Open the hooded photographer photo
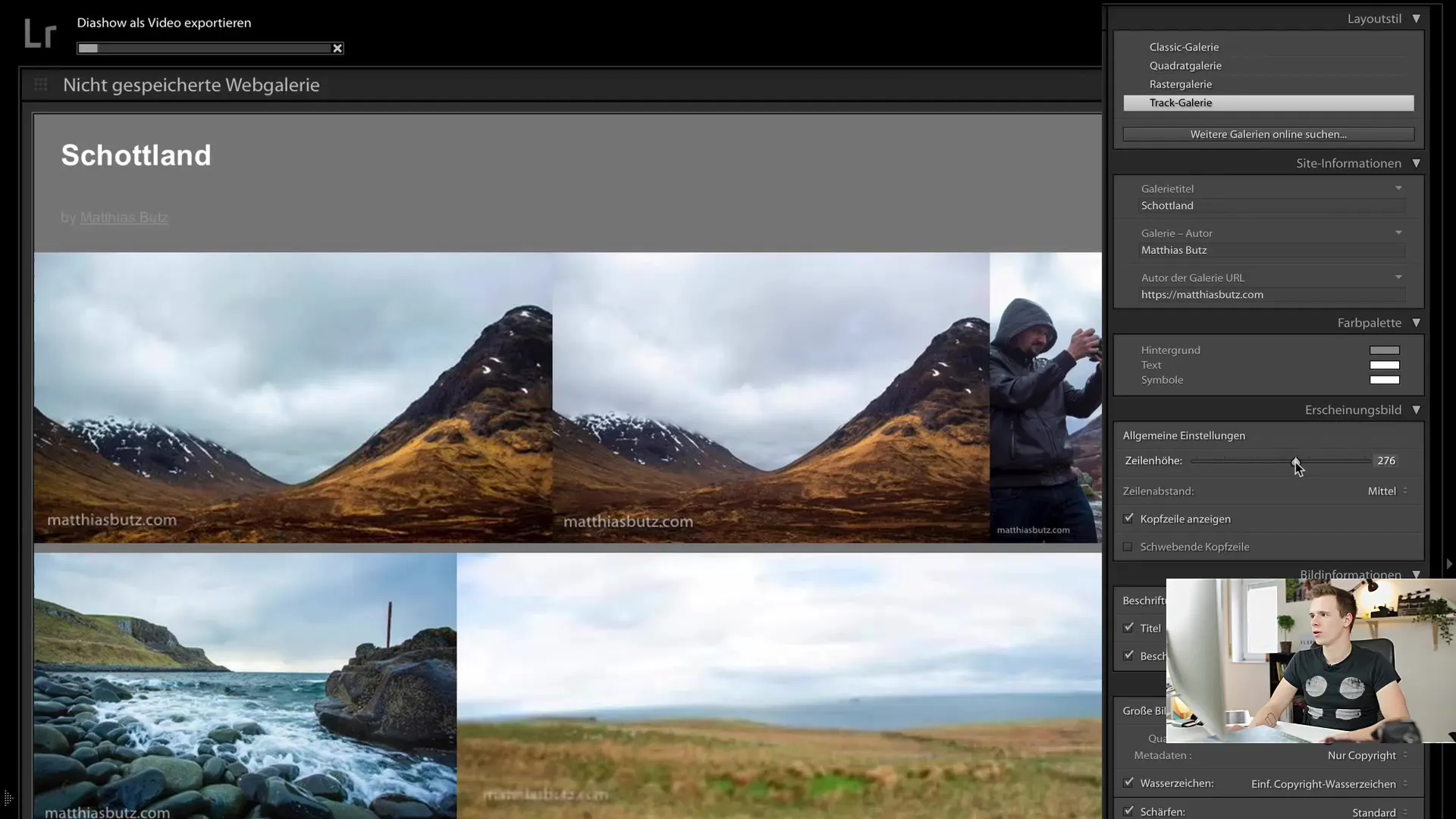The height and width of the screenshot is (819, 1456). [1046, 397]
